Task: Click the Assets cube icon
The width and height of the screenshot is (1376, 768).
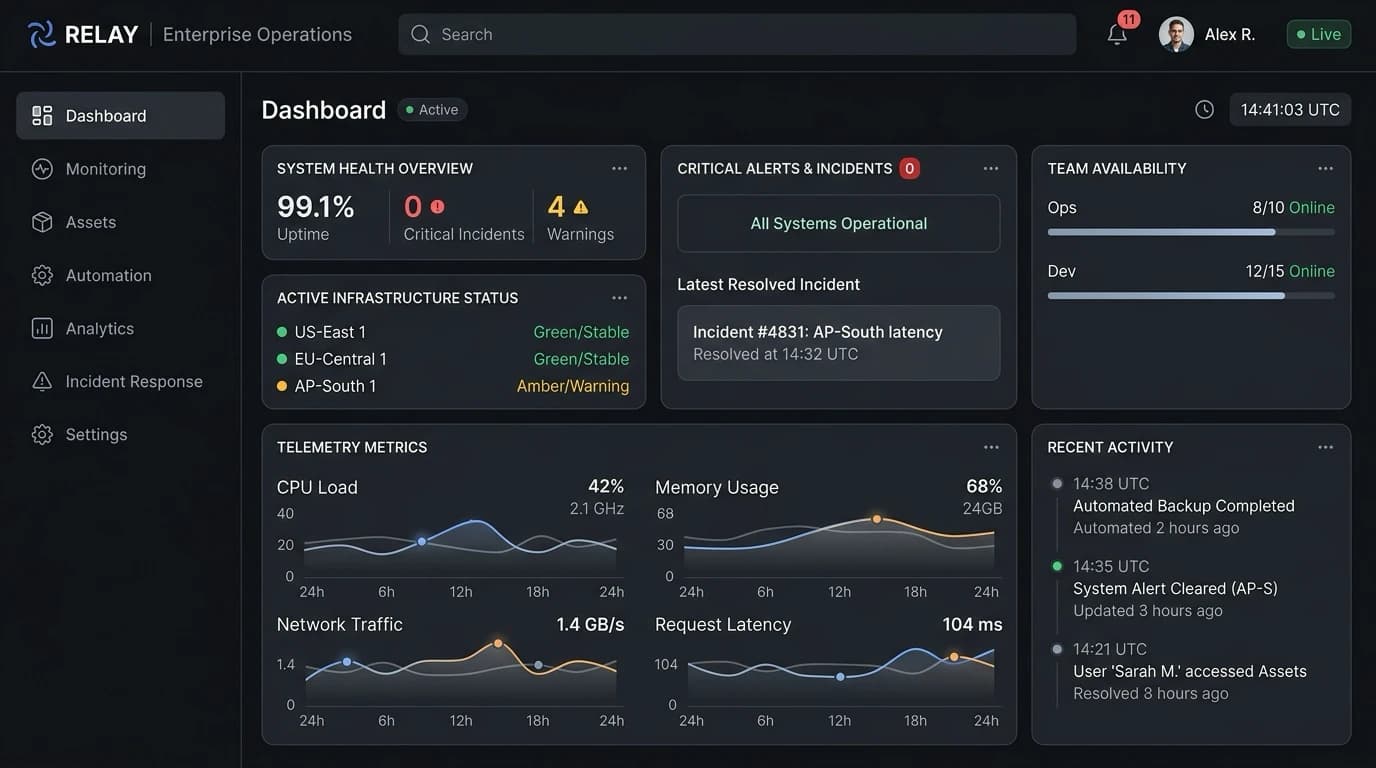Action: [x=42, y=222]
